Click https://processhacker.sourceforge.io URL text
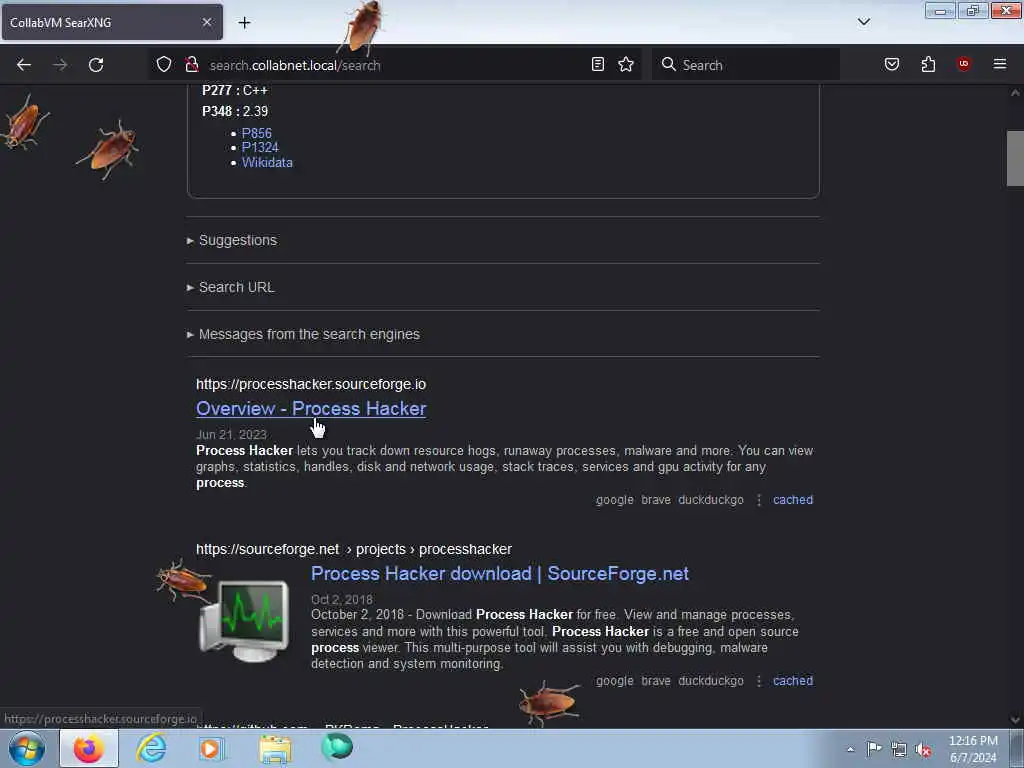This screenshot has width=1024, height=768. pos(311,384)
